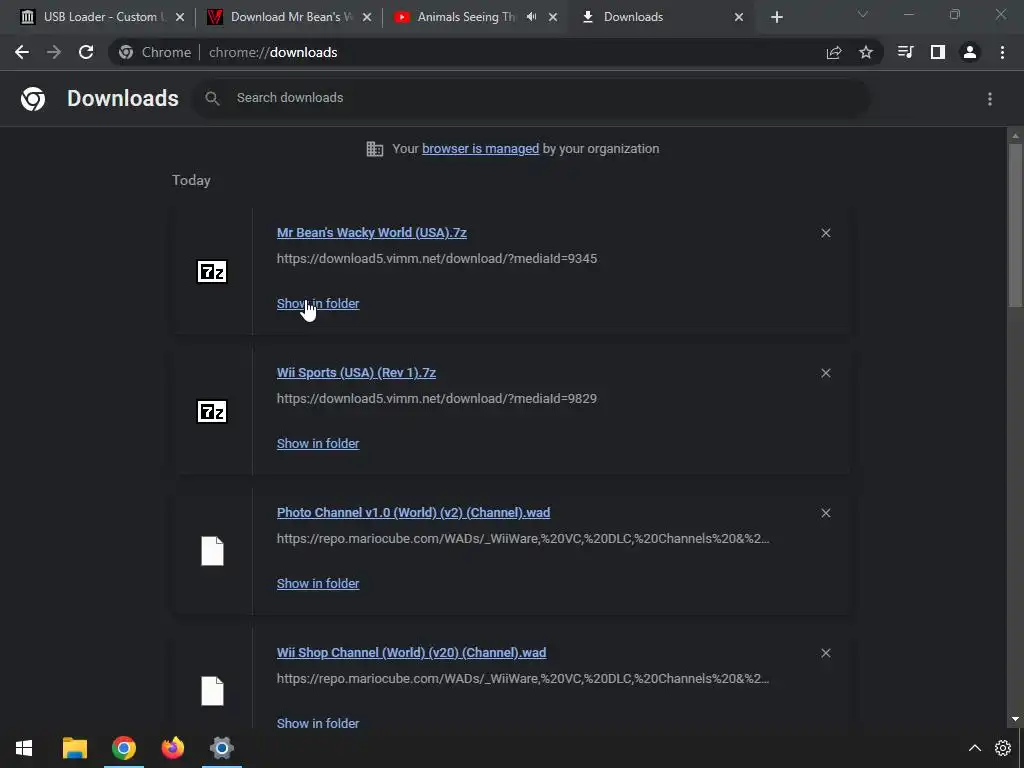Show Wii Sports download in folder
Screen dimensions: 1024x768
318,443
